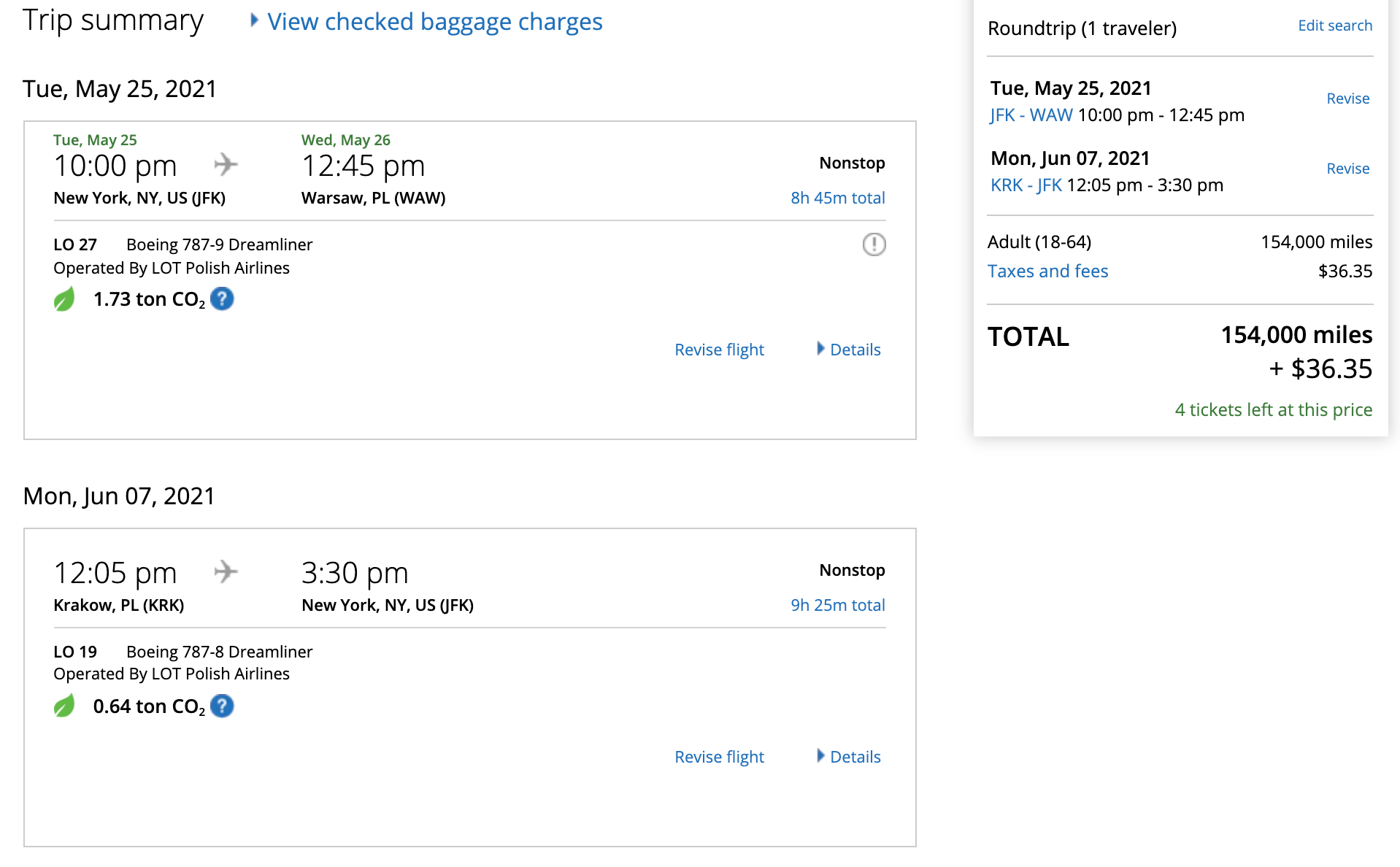Expand View checked baggage charges
Image resolution: width=1400 pixels, height=867 pixels.
pos(434,22)
